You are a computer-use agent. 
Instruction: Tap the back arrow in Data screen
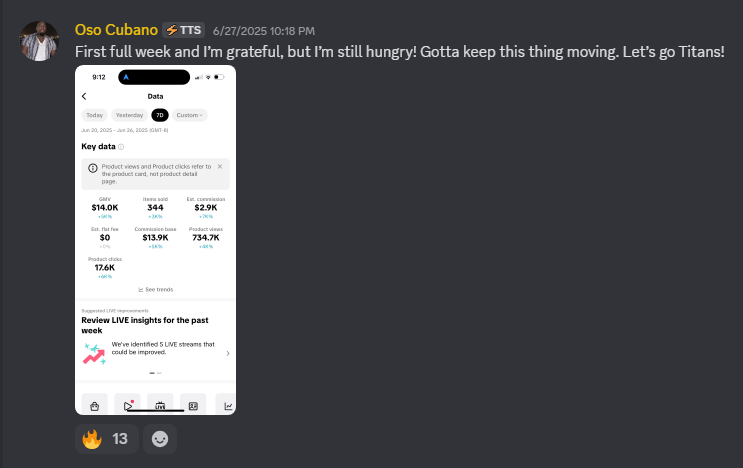point(84,96)
